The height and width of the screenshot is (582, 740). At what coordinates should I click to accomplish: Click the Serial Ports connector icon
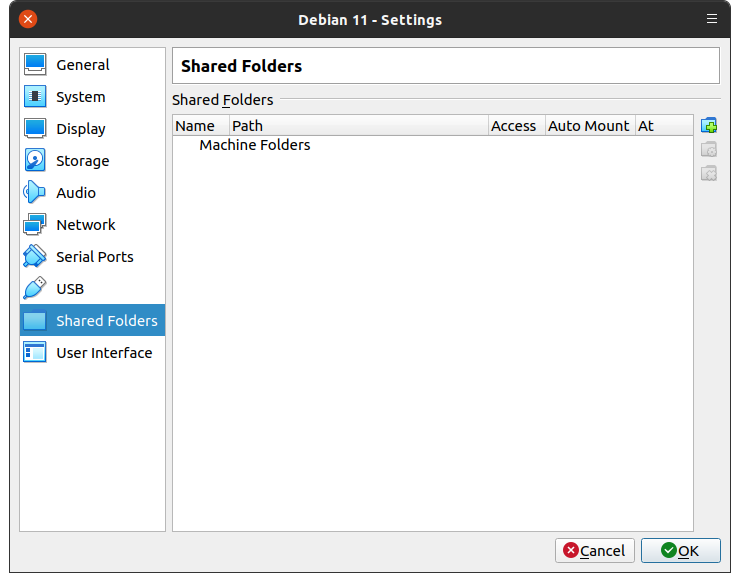point(35,257)
